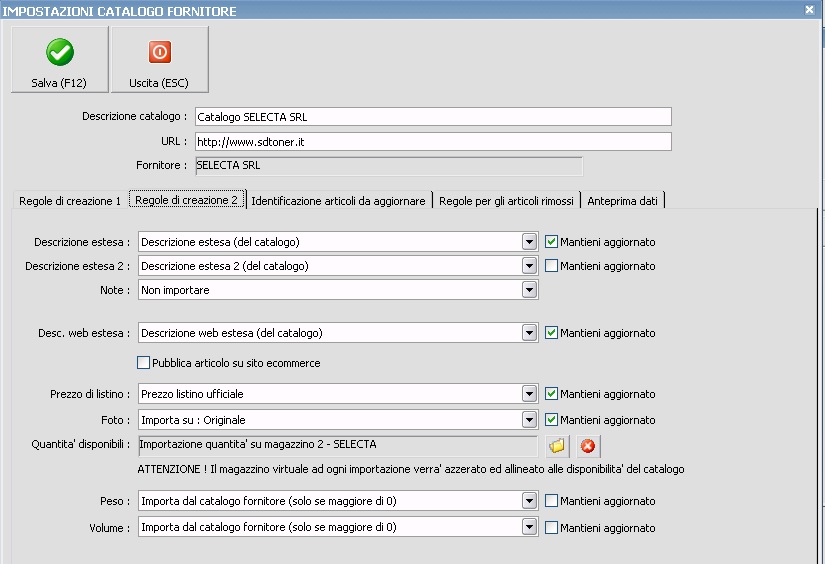The height and width of the screenshot is (564, 825).
Task: Expand the Descrizione estesa 2 dropdown
Action: [x=529, y=266]
